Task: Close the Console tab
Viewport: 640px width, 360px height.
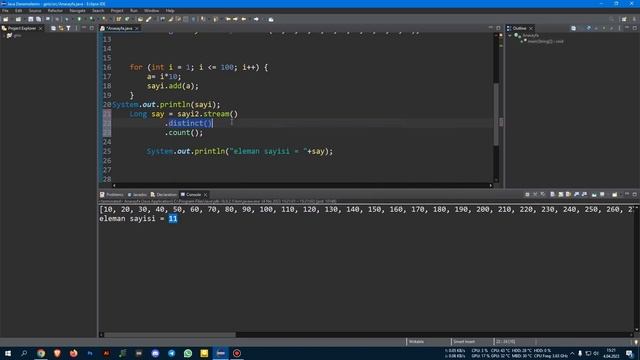Action: 205,195
